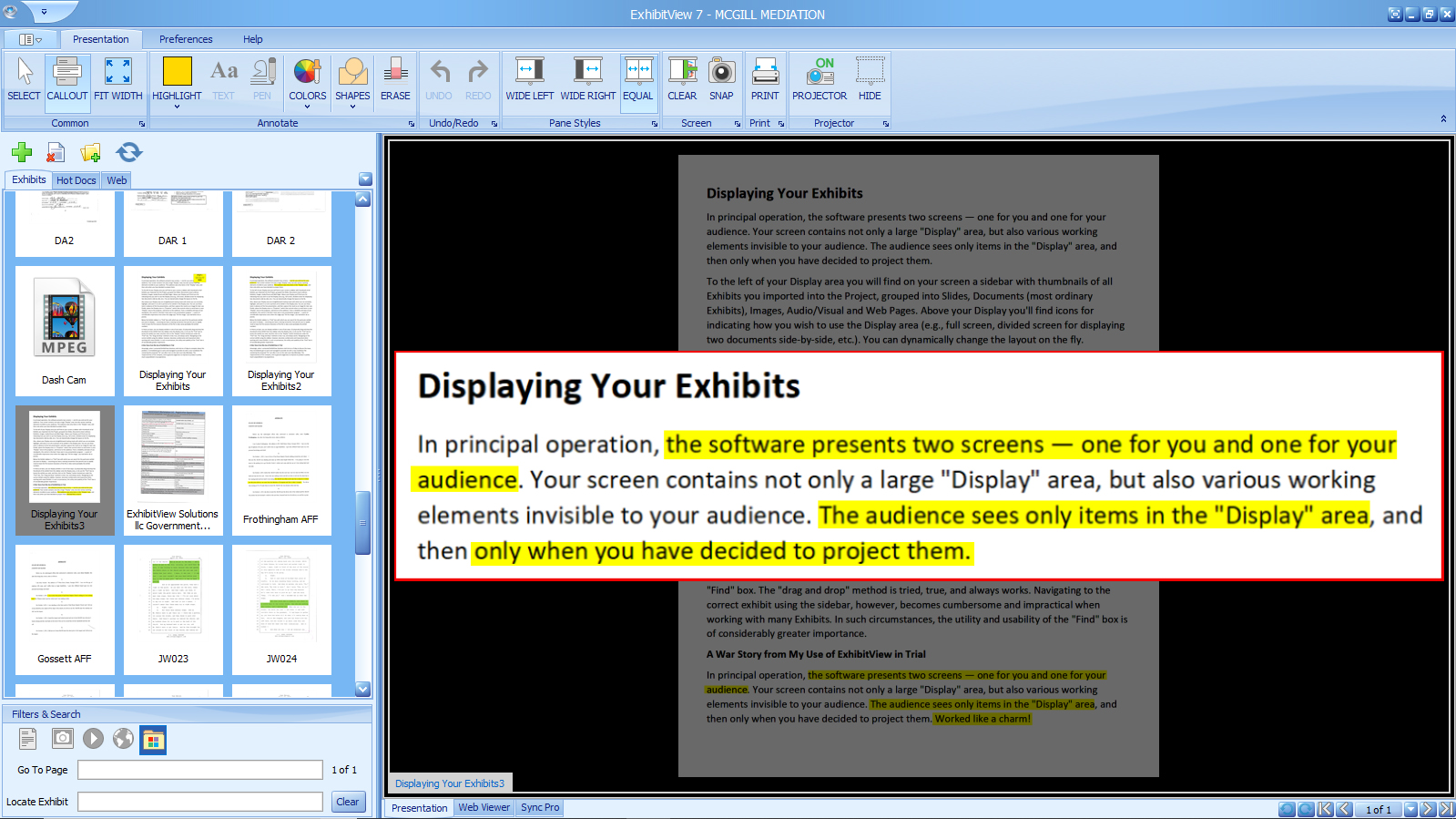Image resolution: width=1456 pixels, height=819 pixels.
Task: Collapse the ribbon with the chevron
Action: [x=1443, y=119]
